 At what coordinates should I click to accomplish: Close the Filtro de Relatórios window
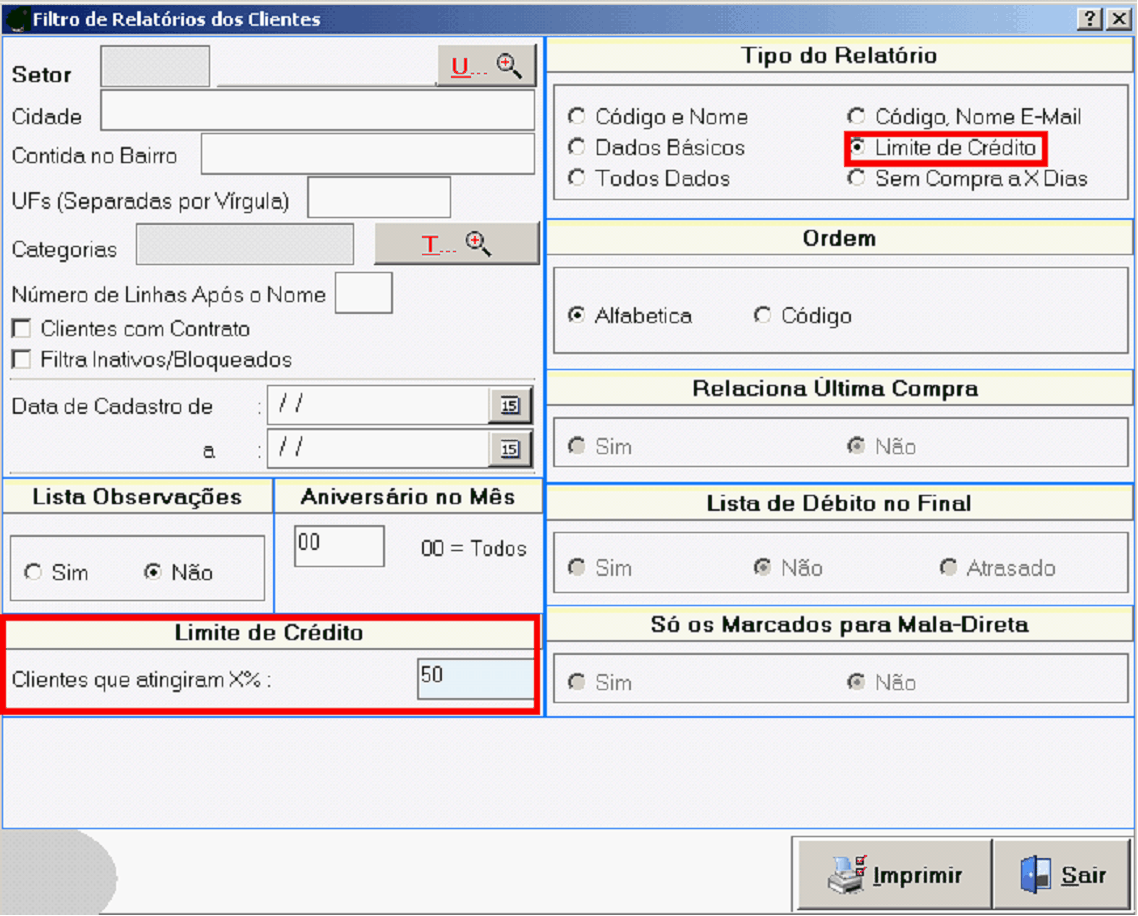[1117, 19]
